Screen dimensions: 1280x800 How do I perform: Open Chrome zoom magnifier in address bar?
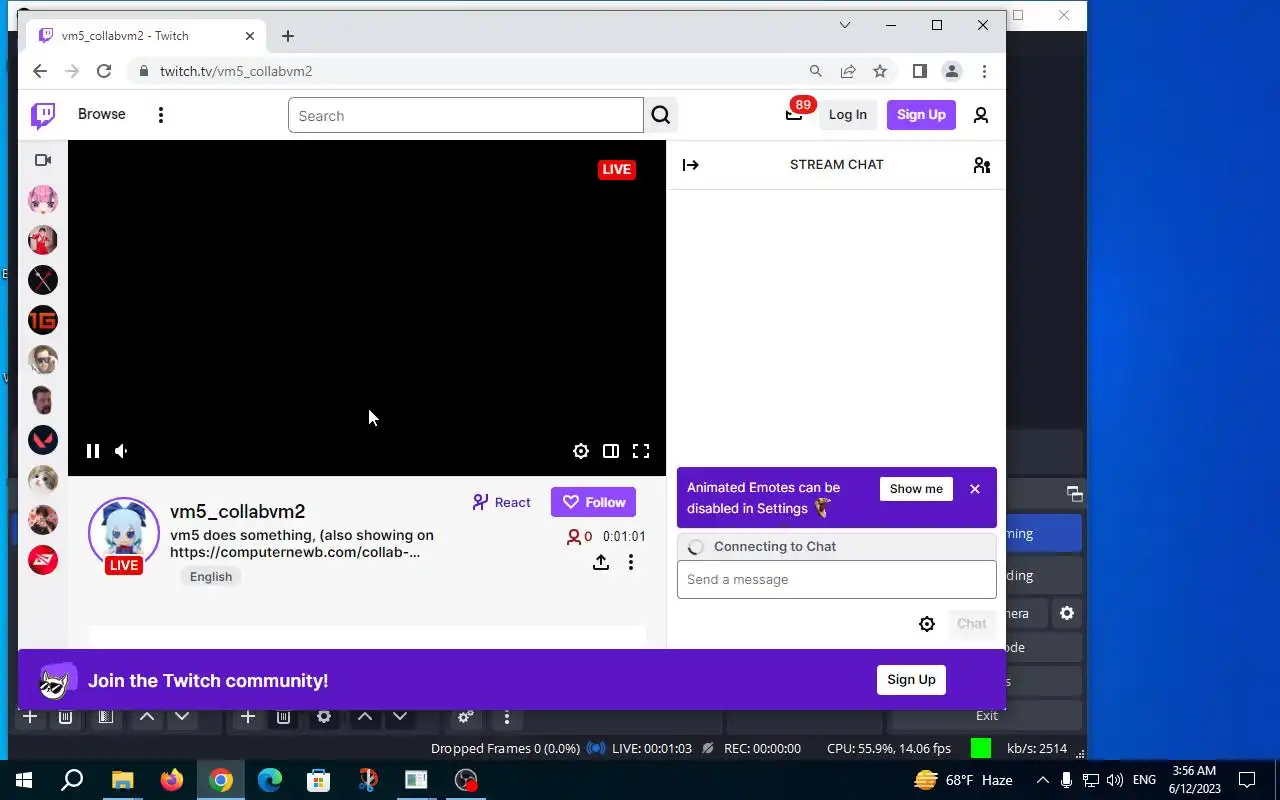pyautogui.click(x=816, y=71)
